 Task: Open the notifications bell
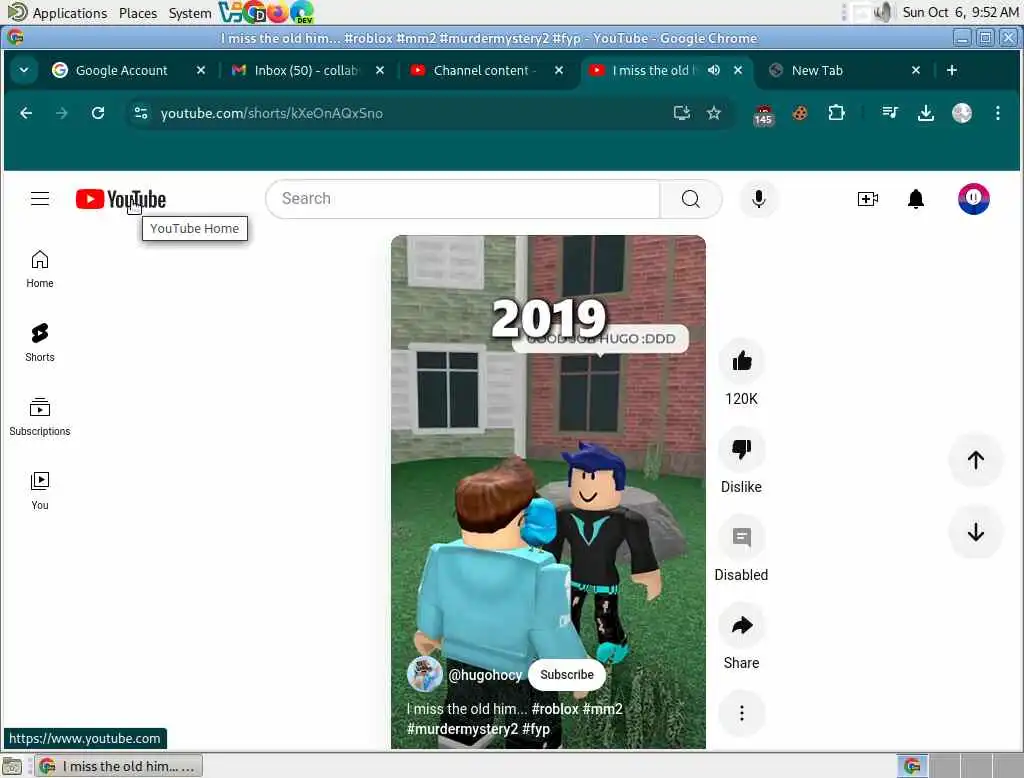click(x=916, y=199)
